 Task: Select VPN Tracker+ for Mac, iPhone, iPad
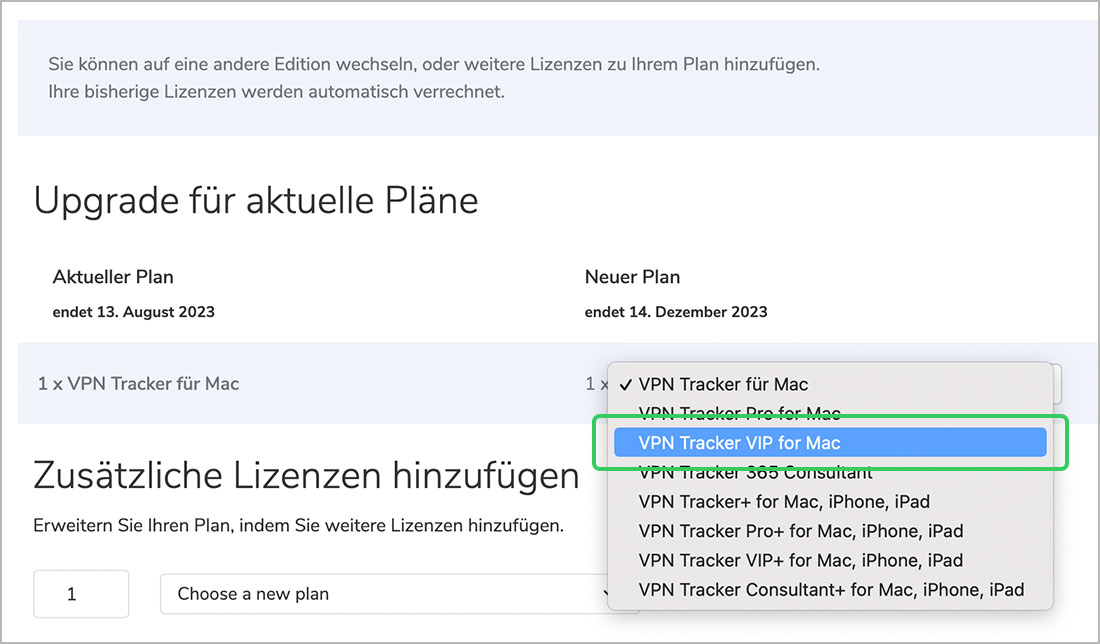[x=785, y=501]
